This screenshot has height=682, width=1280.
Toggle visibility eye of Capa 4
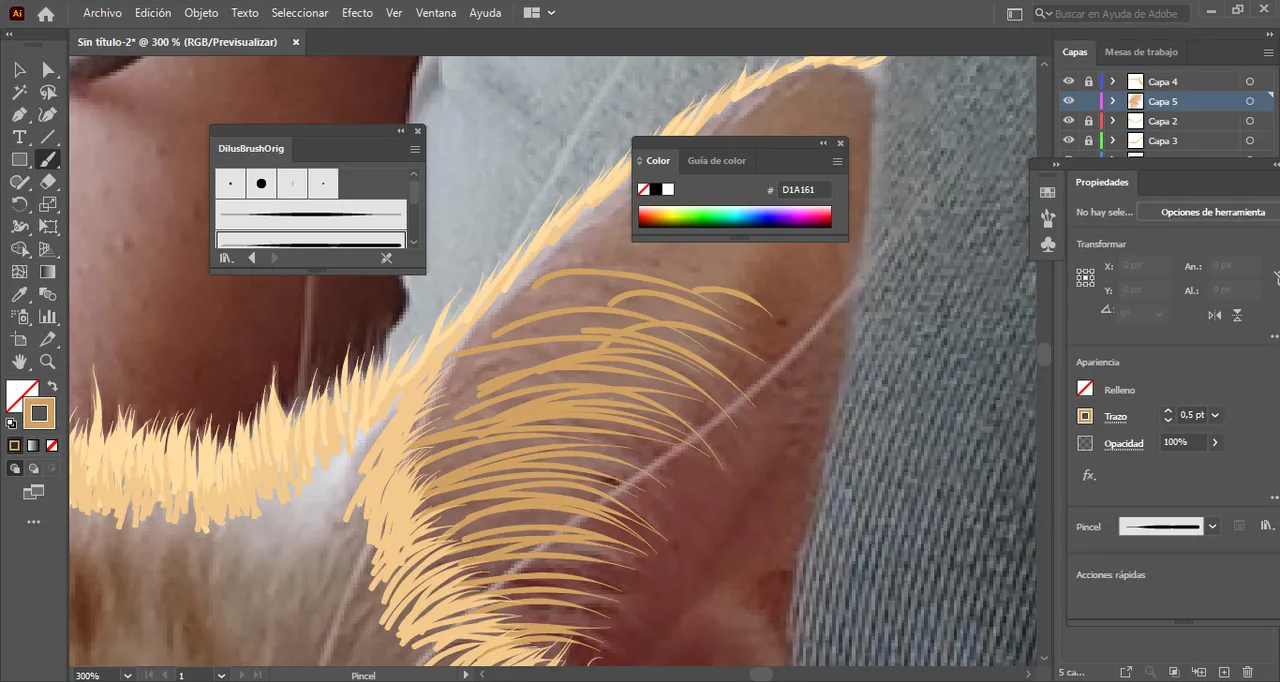pyautogui.click(x=1069, y=81)
